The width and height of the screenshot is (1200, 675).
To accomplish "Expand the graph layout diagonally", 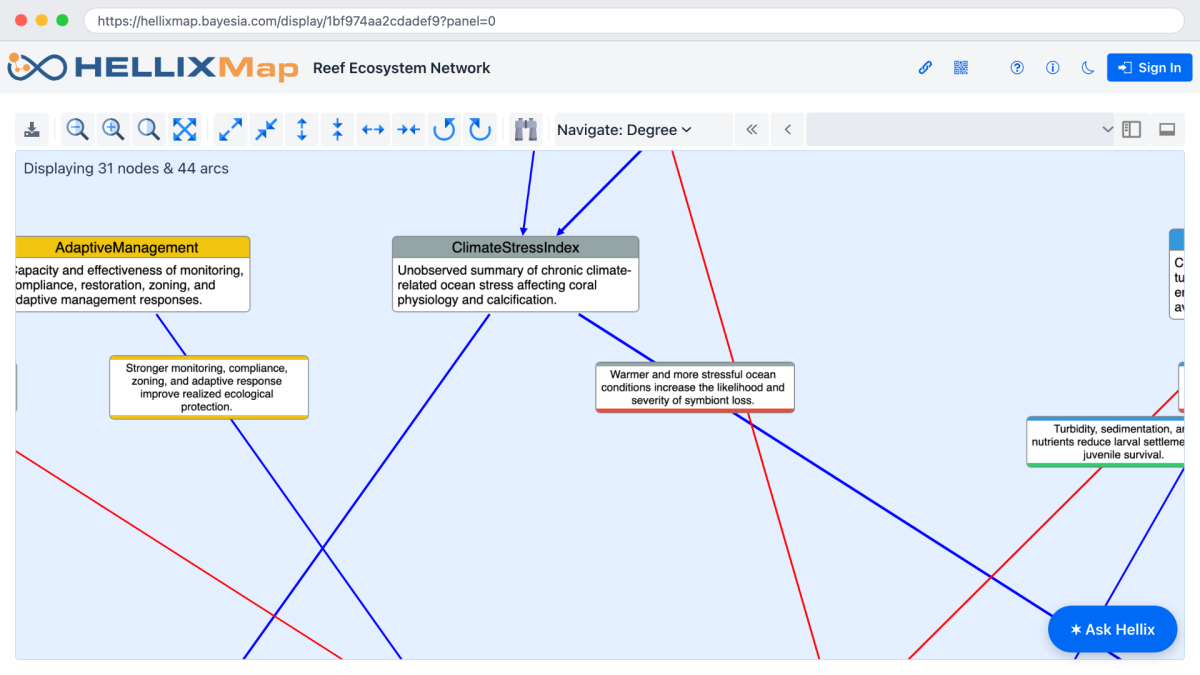I will pos(230,129).
